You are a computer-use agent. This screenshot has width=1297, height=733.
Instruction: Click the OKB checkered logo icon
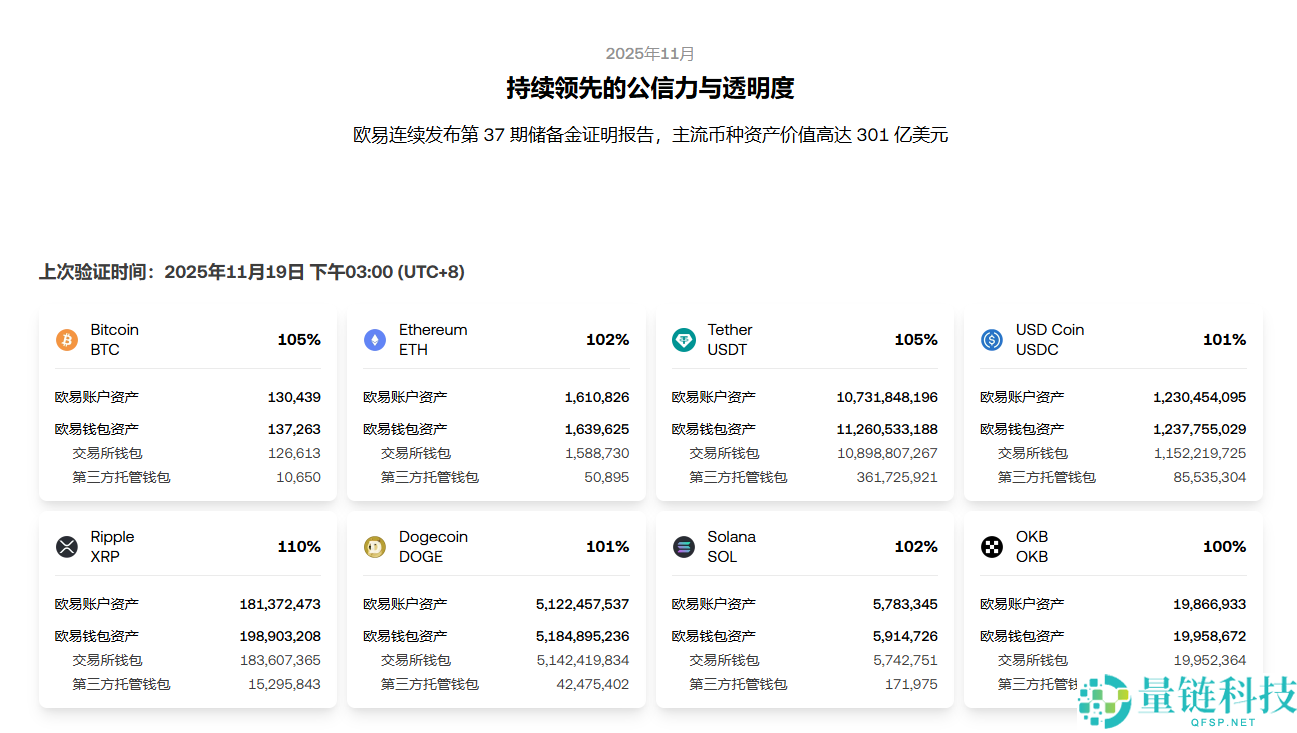(x=992, y=547)
